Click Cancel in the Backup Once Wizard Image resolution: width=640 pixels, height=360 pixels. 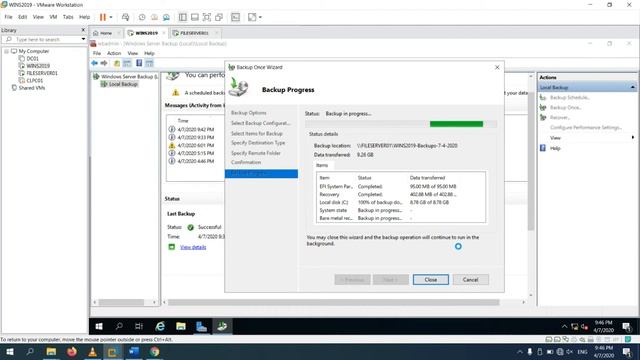[x=470, y=280]
